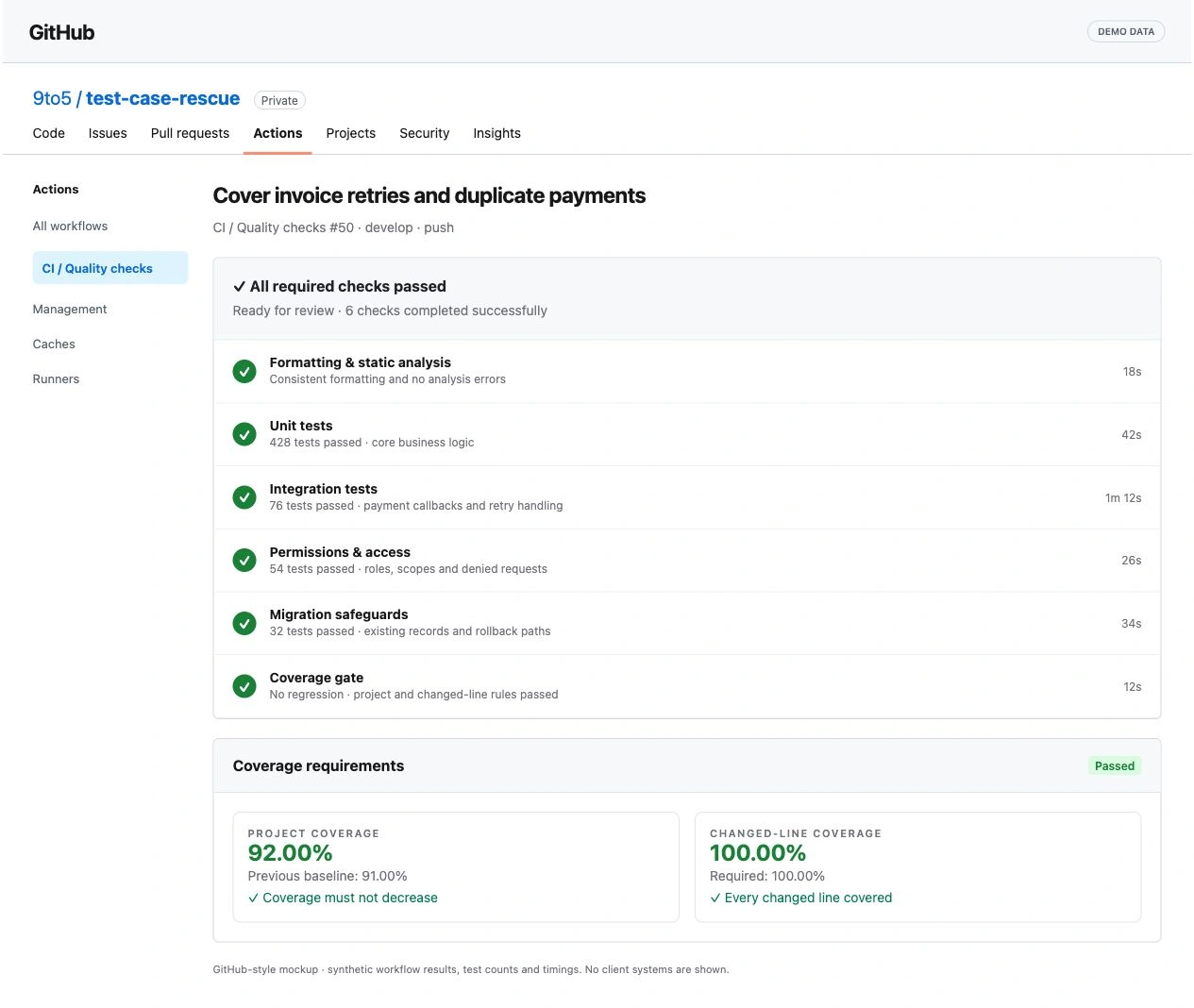This screenshot has width=1194, height=1008.
Task: Click the green check icon beside Unit tests
Action: click(x=244, y=434)
